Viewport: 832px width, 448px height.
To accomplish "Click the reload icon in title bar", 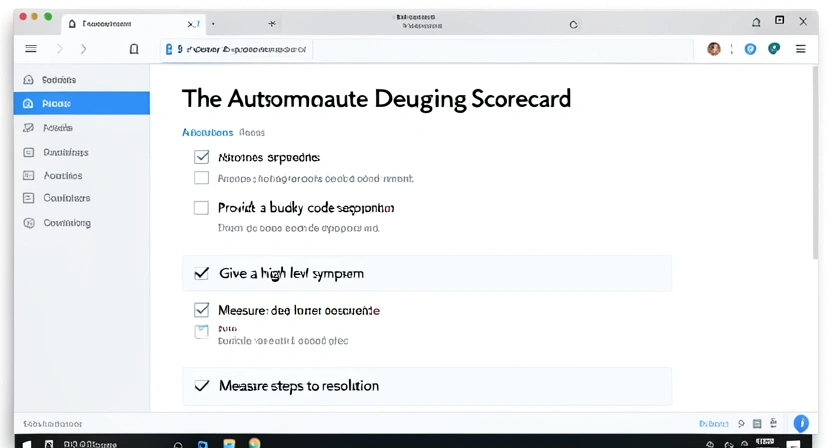I will pos(574,24).
